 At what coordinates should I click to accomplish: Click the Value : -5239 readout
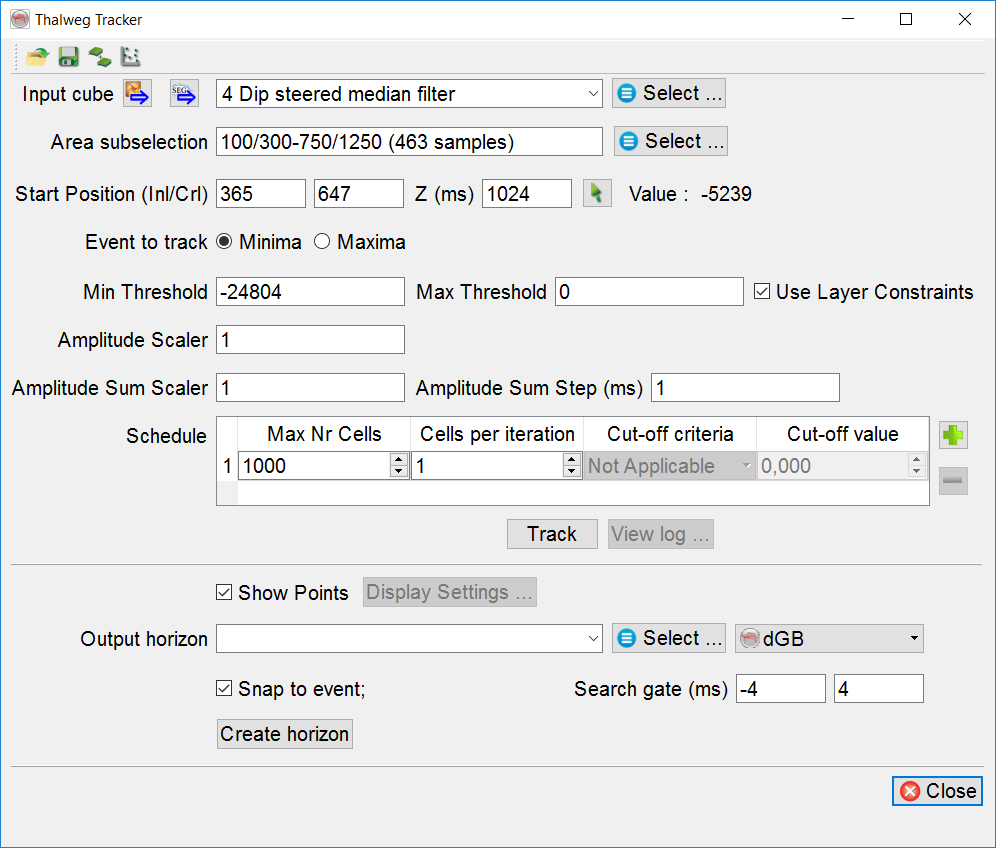(690, 194)
